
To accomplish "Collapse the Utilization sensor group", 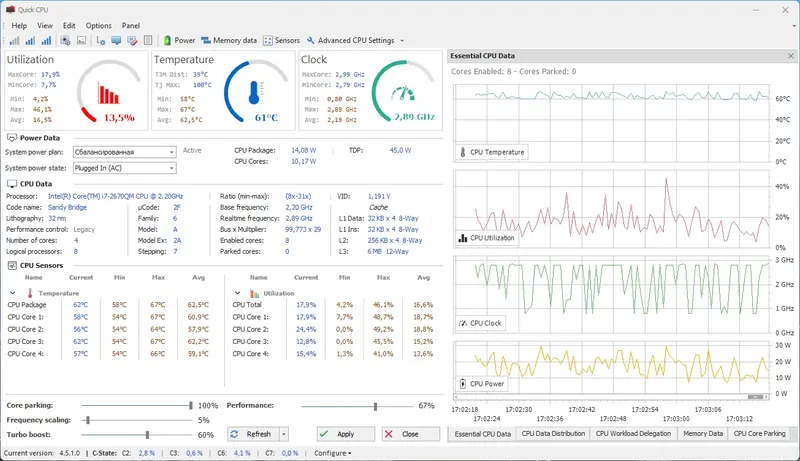I will click(x=237, y=293).
